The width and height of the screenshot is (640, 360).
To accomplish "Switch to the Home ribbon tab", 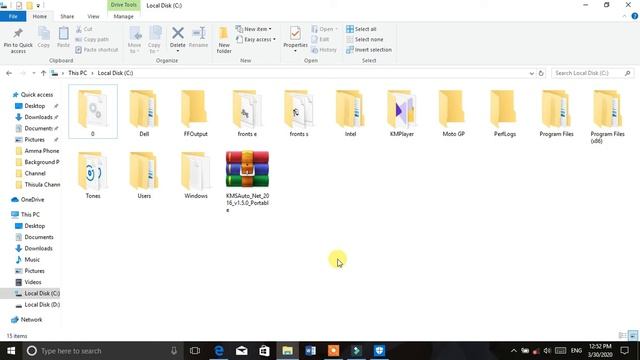I will (x=40, y=16).
